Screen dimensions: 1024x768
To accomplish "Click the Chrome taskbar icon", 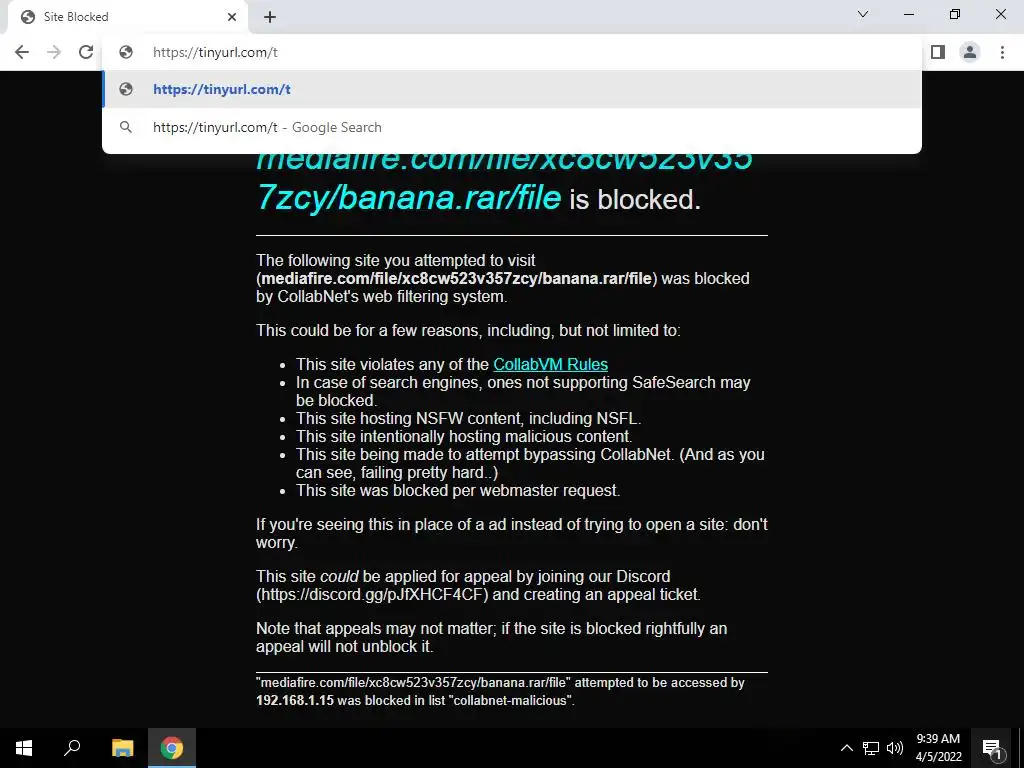I will tap(172, 748).
